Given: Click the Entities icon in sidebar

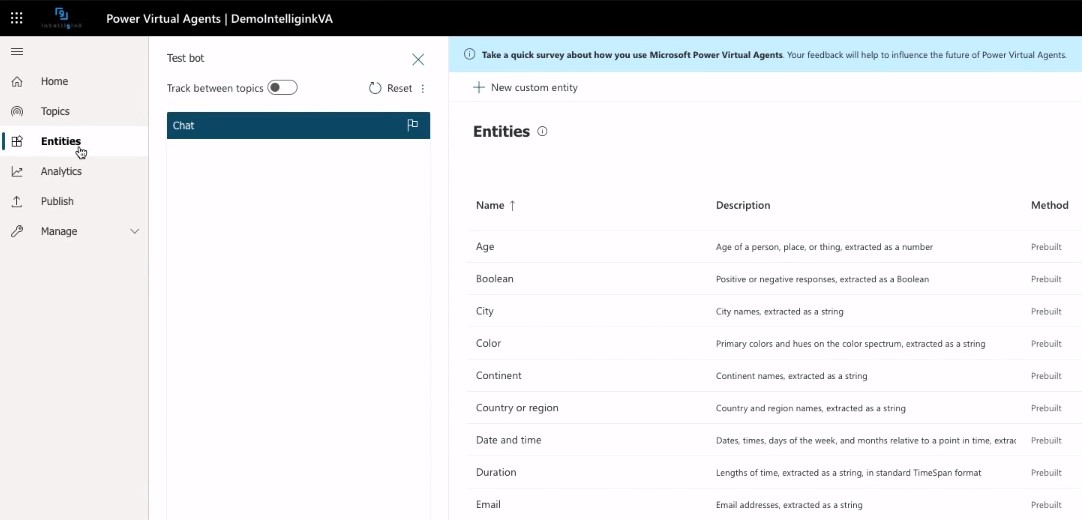Looking at the screenshot, I should click(17, 141).
